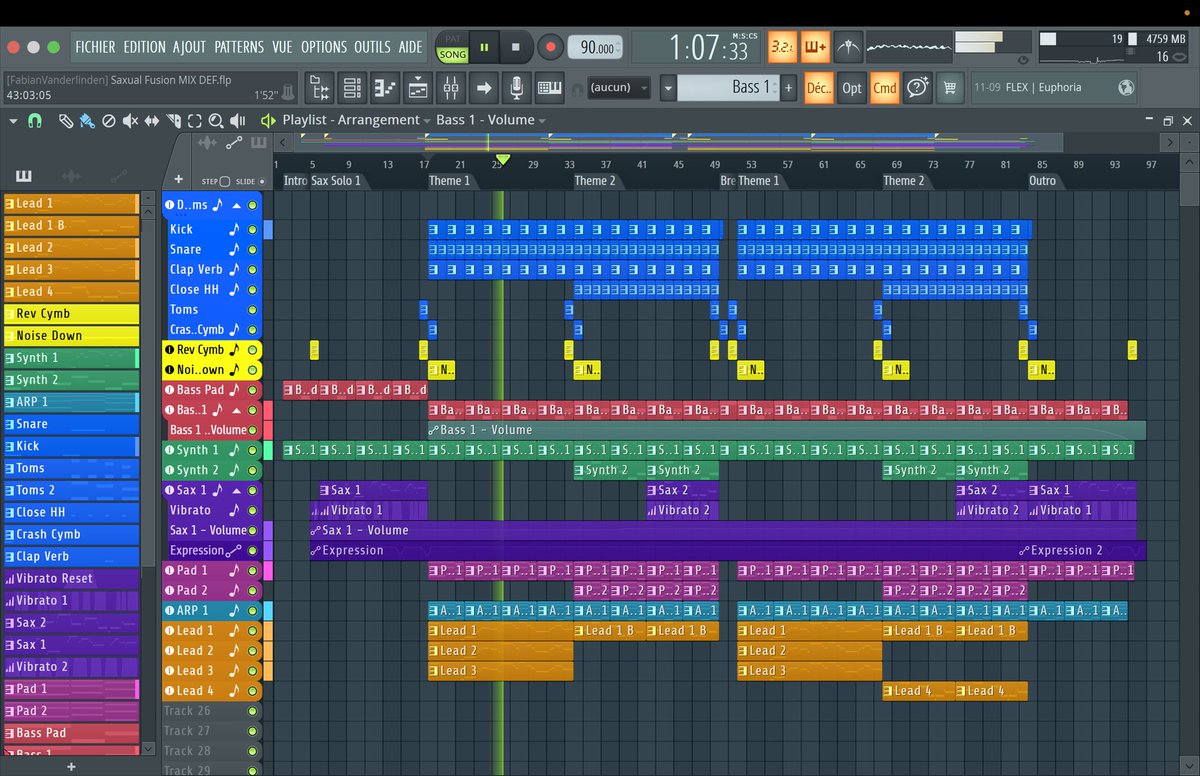Toggle the playlist snap magnet icon
Viewport: 1200px width, 776px height.
tap(35, 121)
